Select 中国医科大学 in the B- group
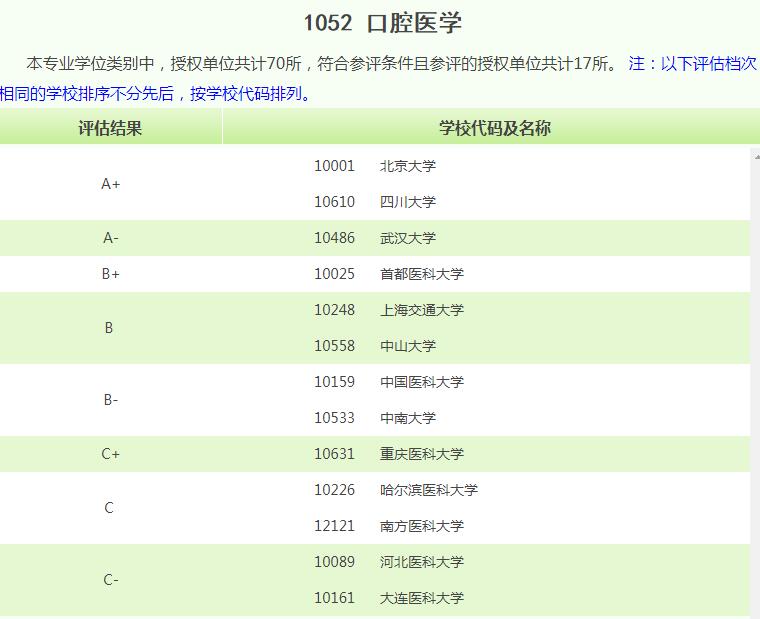The image size is (760, 619). [422, 382]
